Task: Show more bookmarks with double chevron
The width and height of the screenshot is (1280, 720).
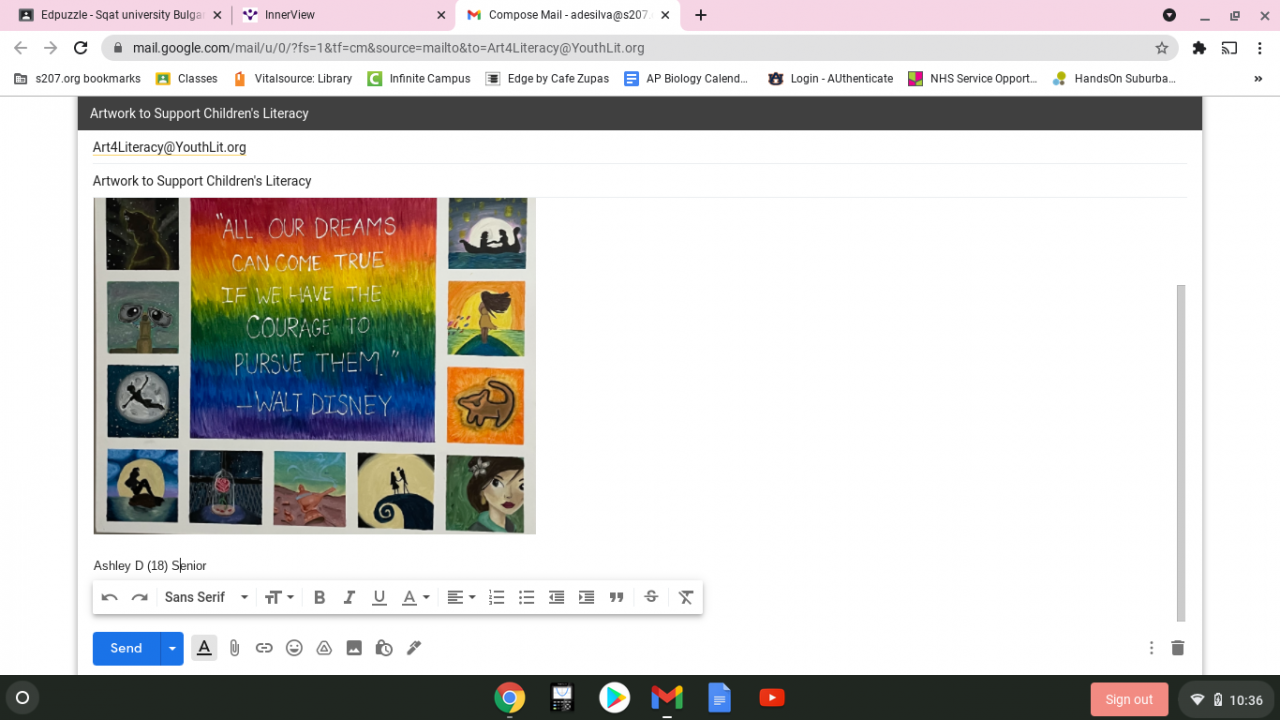Action: [1258, 79]
